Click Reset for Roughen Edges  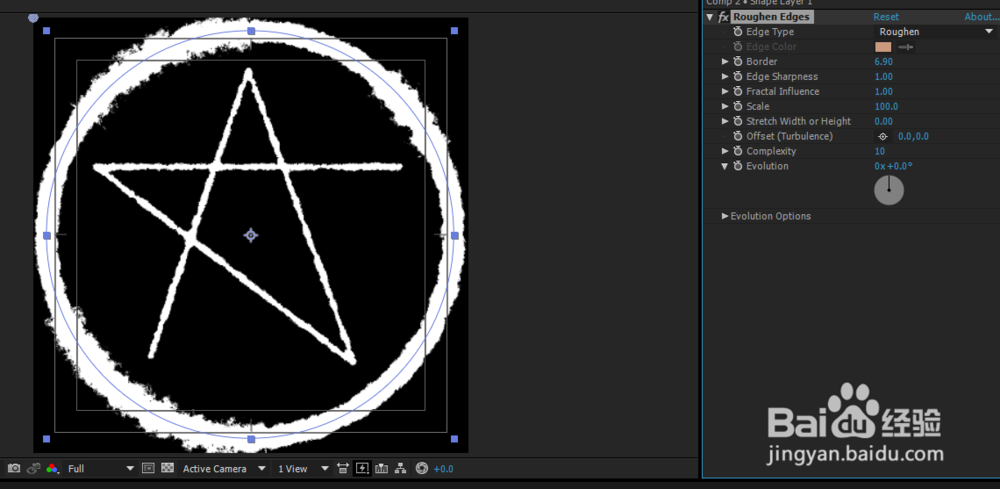(886, 17)
